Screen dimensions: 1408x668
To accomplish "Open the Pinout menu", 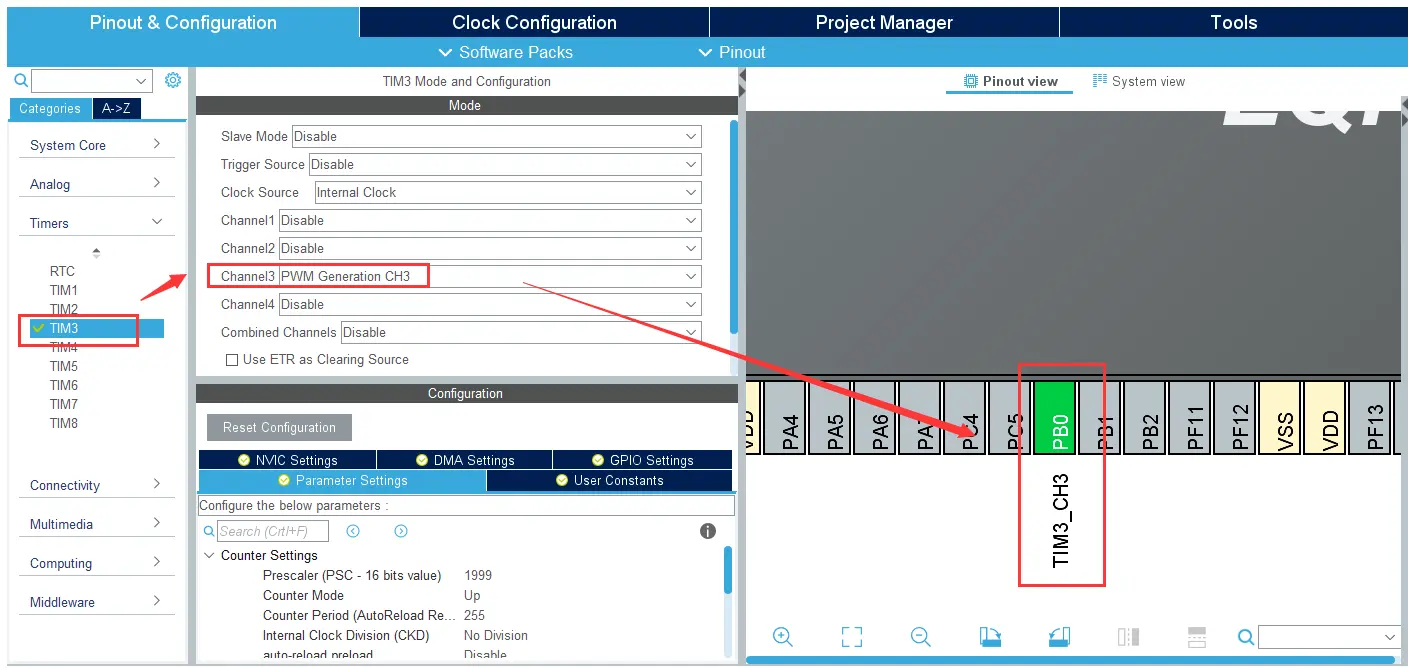I will [732, 52].
